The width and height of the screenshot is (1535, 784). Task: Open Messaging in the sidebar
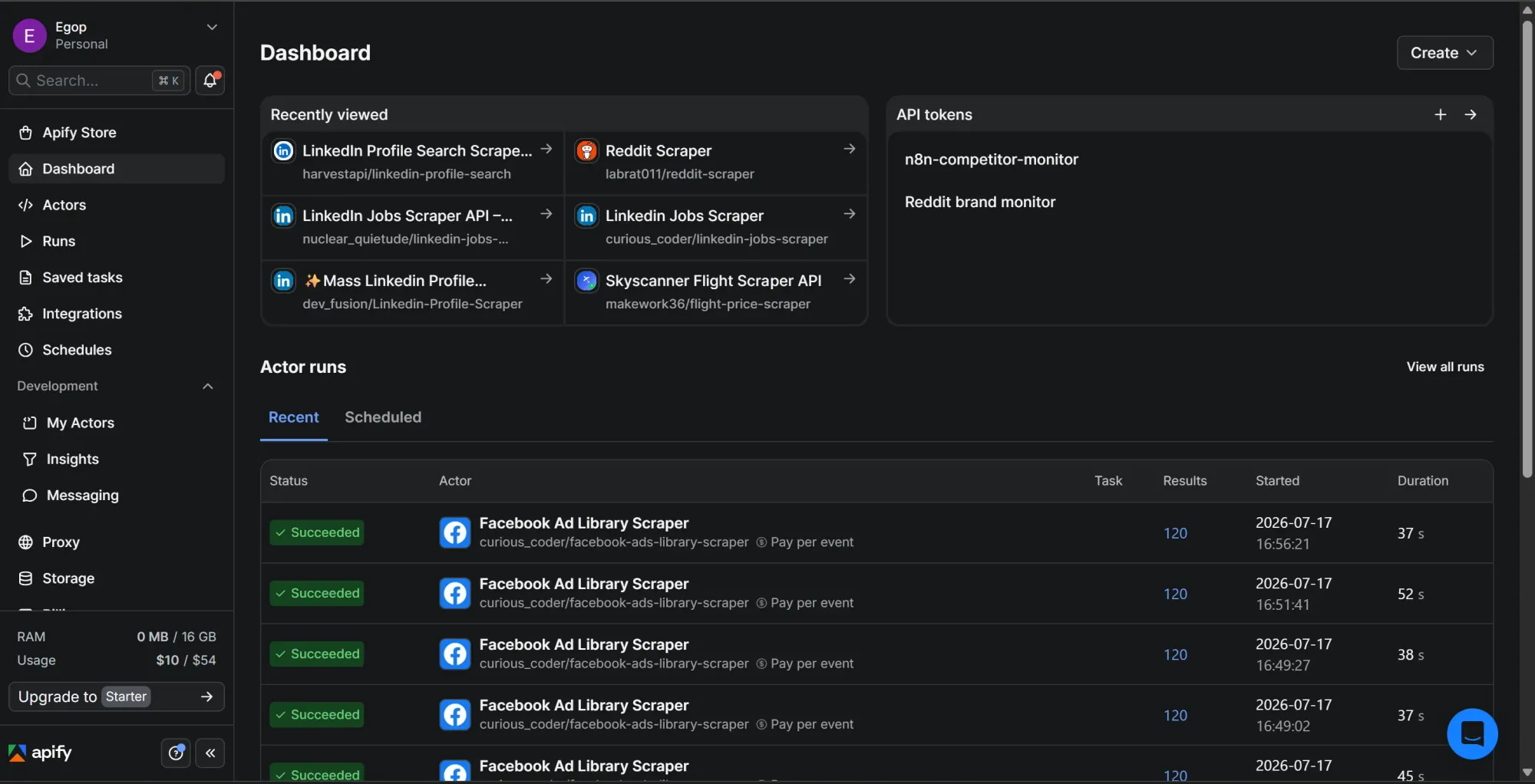click(117, 496)
